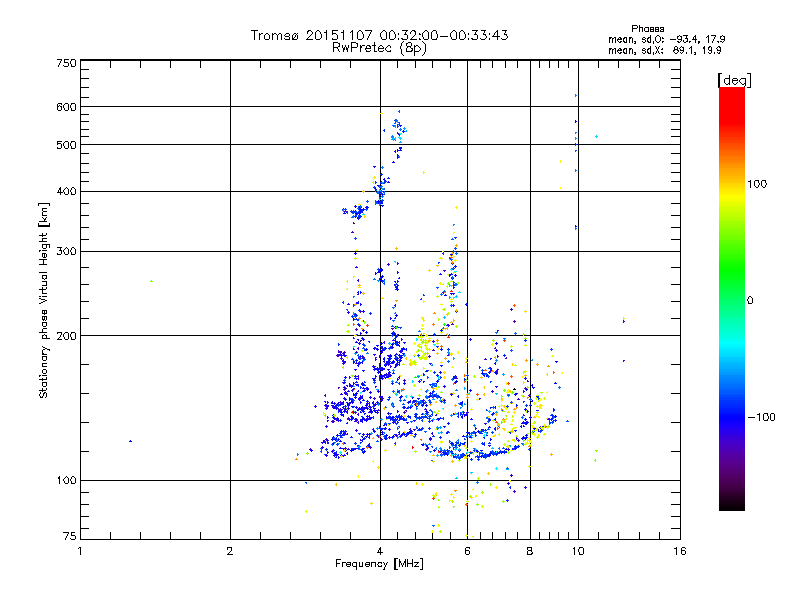
Task: Click the colorbar '-100' tick label
Action: click(762, 417)
